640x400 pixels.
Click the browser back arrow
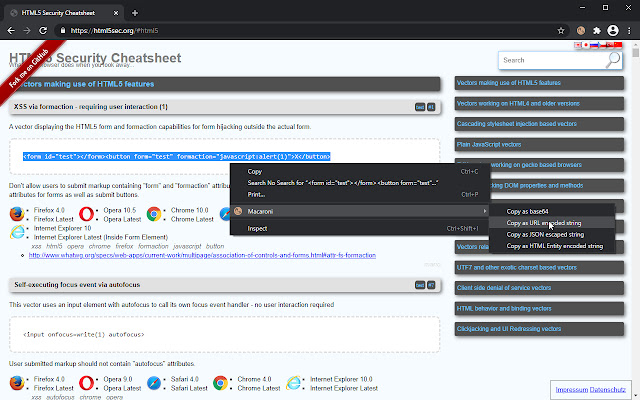click(x=11, y=30)
